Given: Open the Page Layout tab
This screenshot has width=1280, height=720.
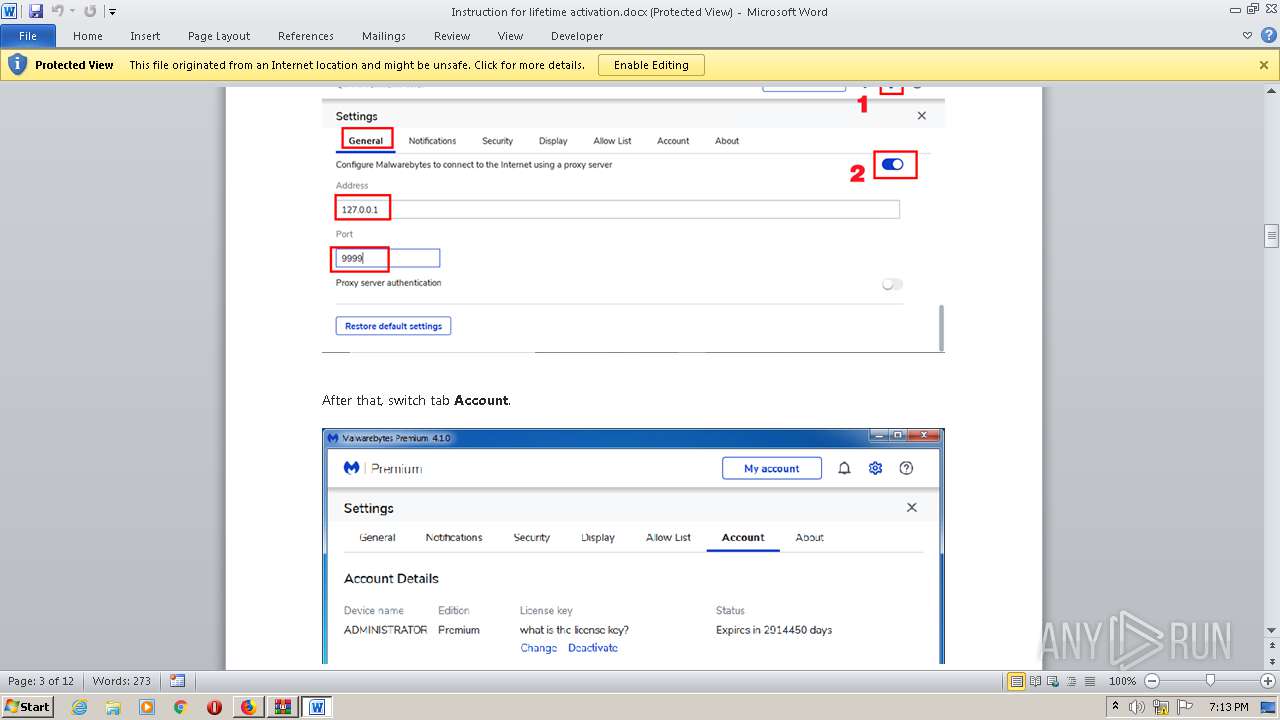Looking at the screenshot, I should click(219, 36).
